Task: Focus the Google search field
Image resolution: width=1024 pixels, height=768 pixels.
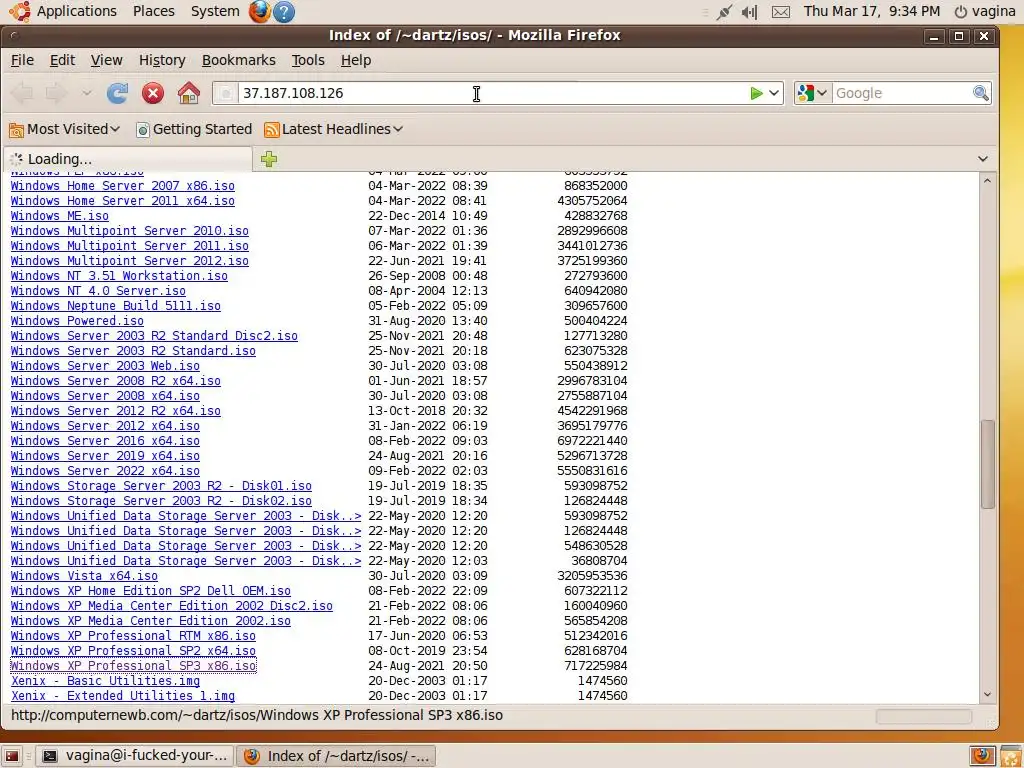Action: click(901, 93)
